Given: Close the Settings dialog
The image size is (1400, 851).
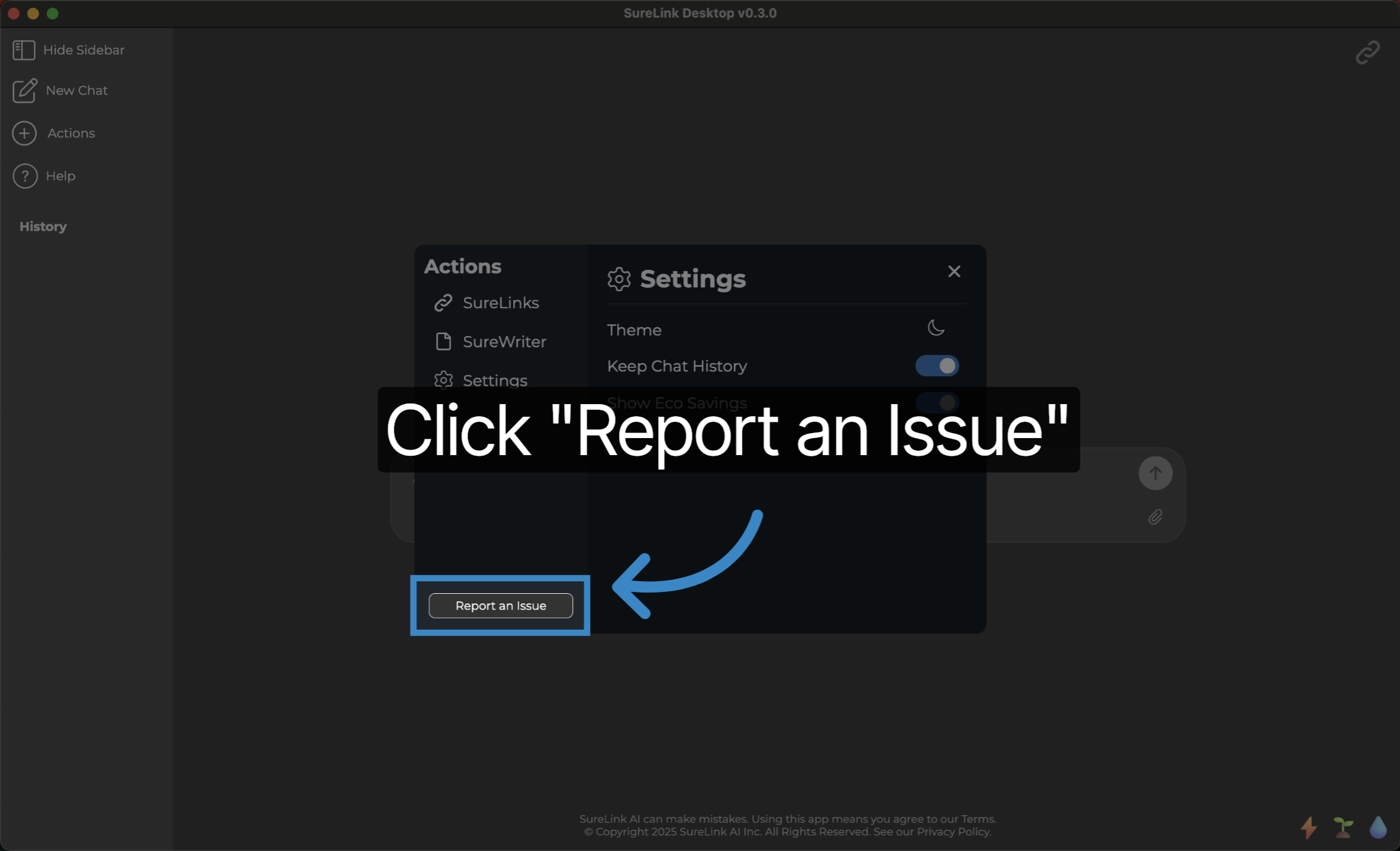Looking at the screenshot, I should pos(954,272).
